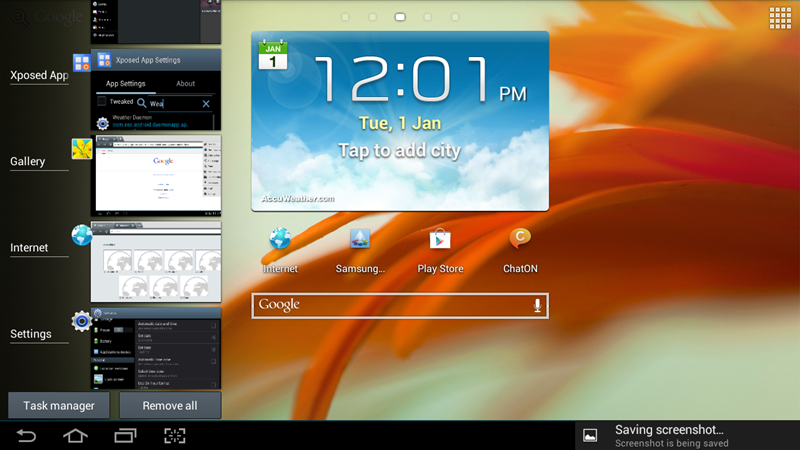Tap the screenshot capture button
The height and width of the screenshot is (450, 800).
pyautogui.click(x=174, y=436)
